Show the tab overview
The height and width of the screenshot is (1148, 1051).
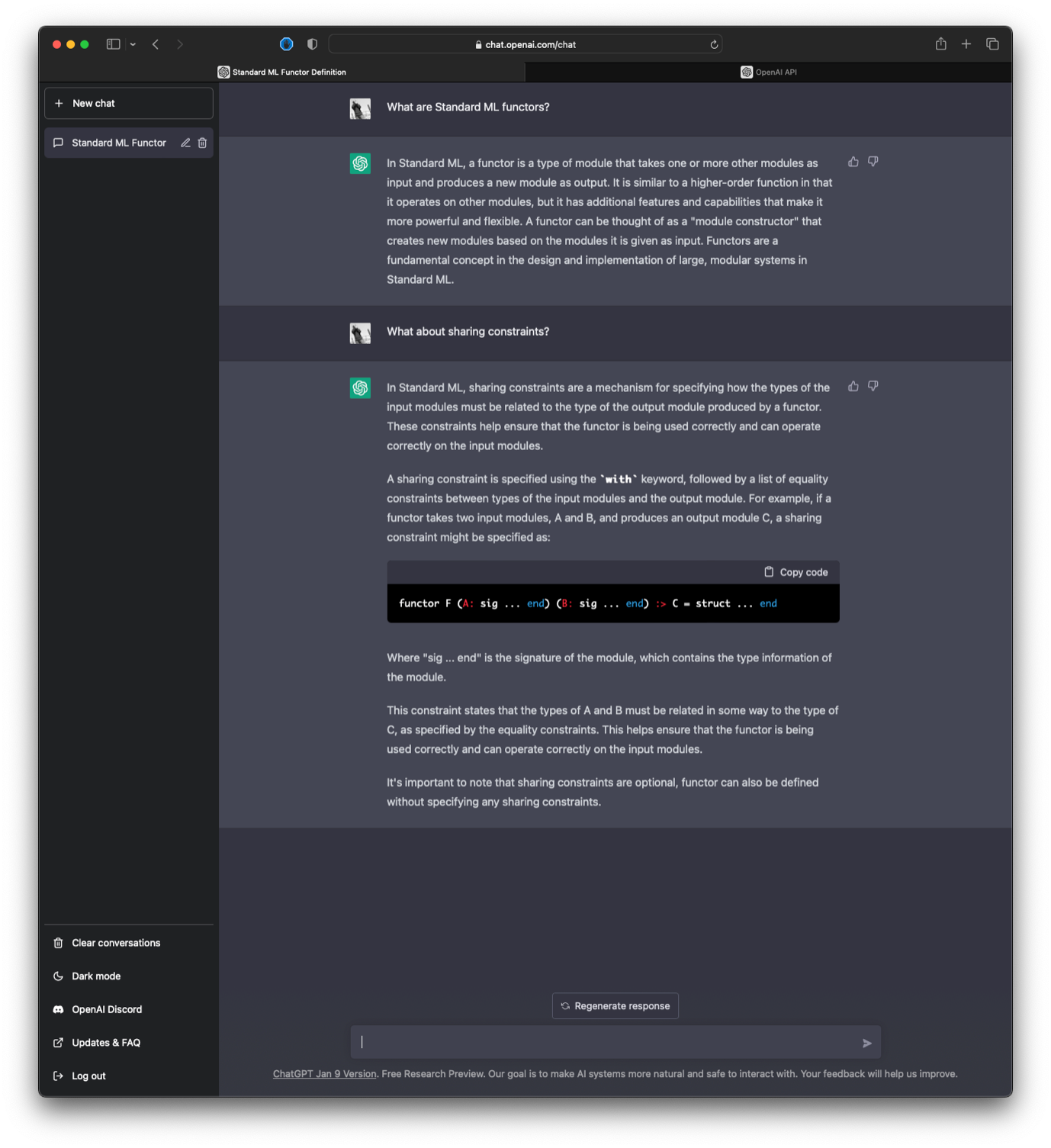[992, 44]
